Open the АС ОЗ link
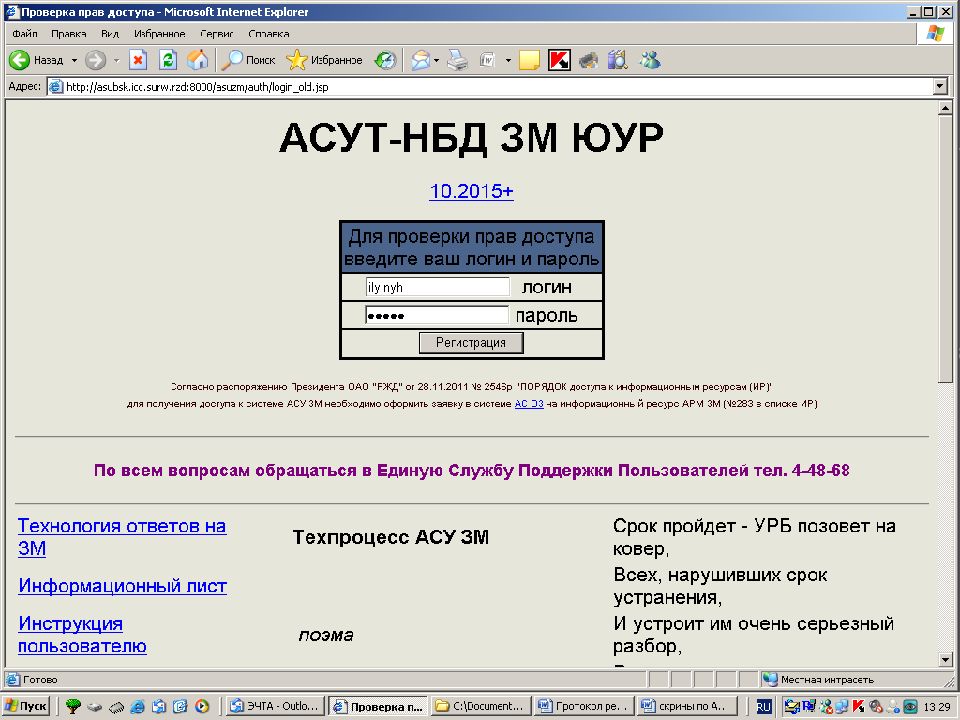Viewport: 960px width, 720px height. [529, 403]
